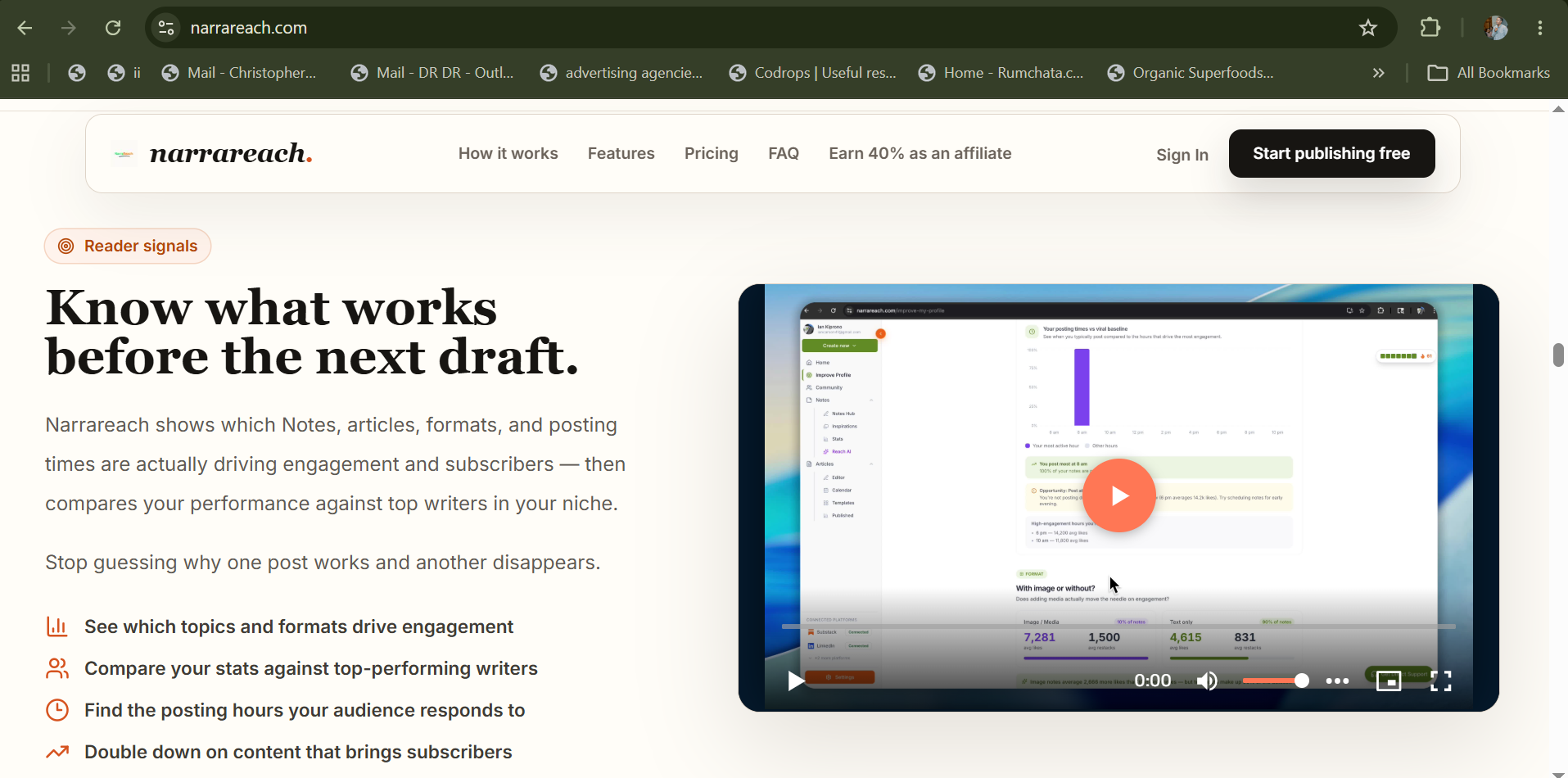Image resolution: width=1568 pixels, height=778 pixels.
Task: Open the 'ii' bookmark
Action: [124, 73]
